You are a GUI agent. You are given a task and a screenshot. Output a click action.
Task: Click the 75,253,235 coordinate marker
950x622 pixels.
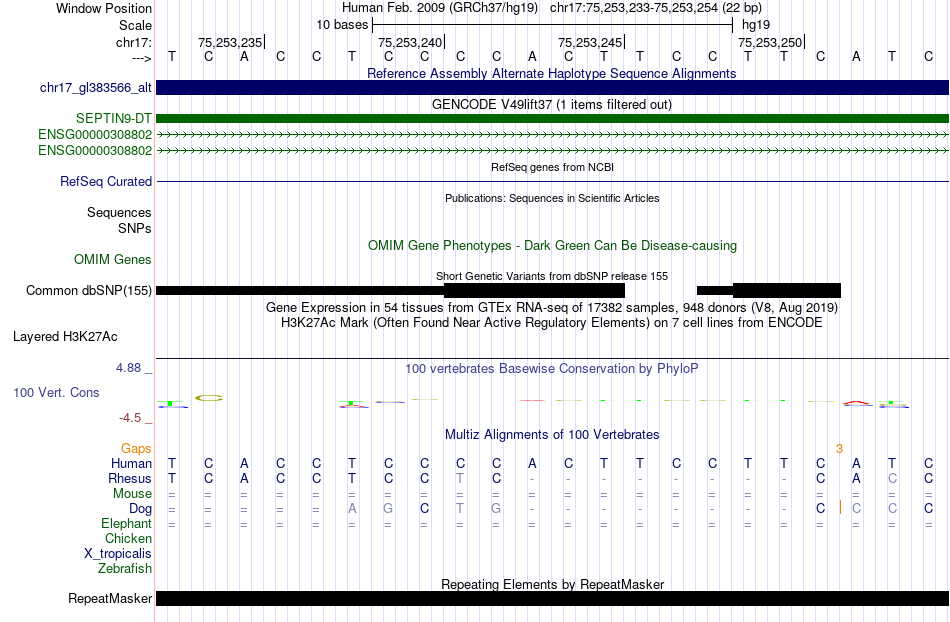pyautogui.click(x=231, y=42)
